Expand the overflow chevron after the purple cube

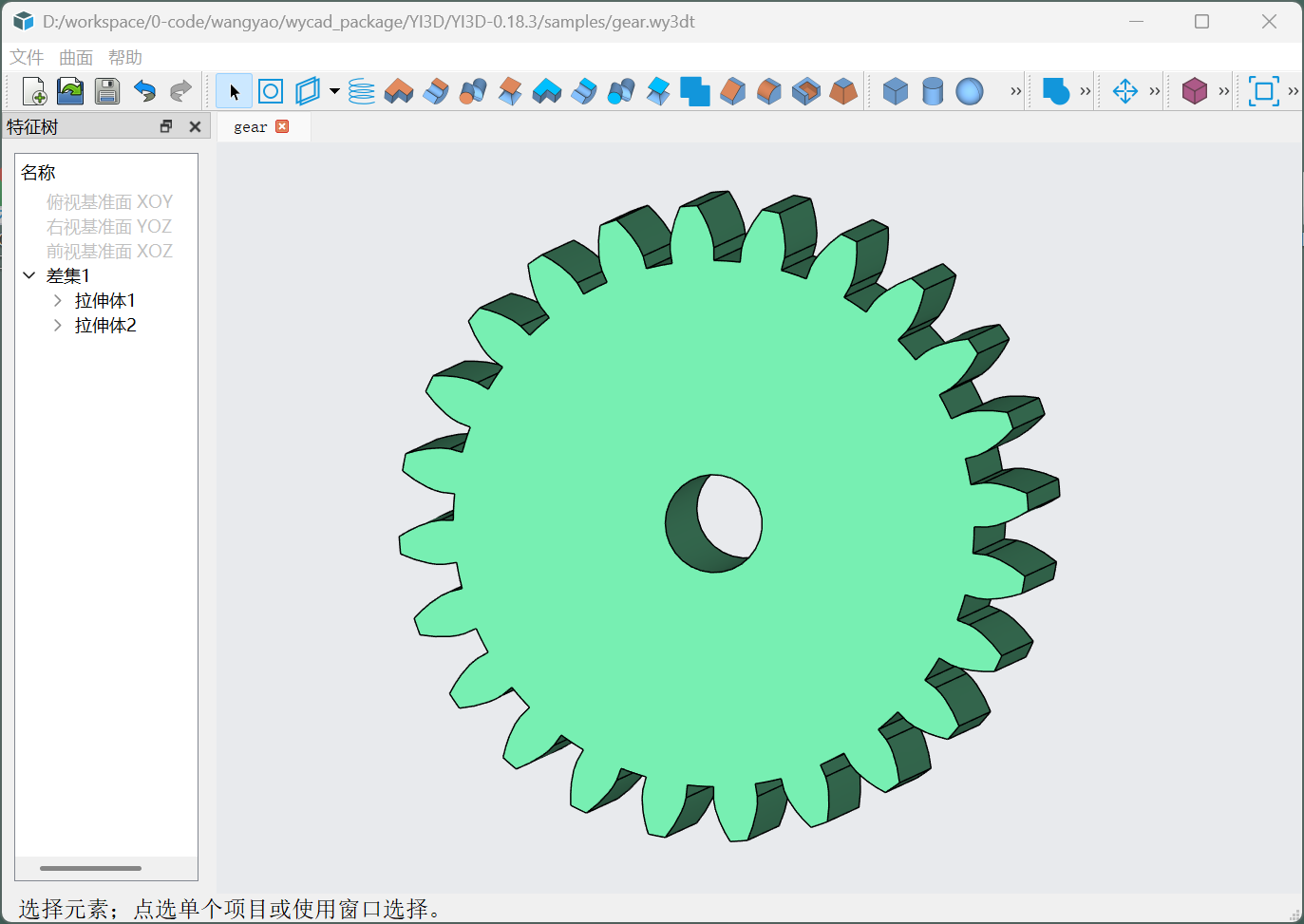[x=1223, y=91]
